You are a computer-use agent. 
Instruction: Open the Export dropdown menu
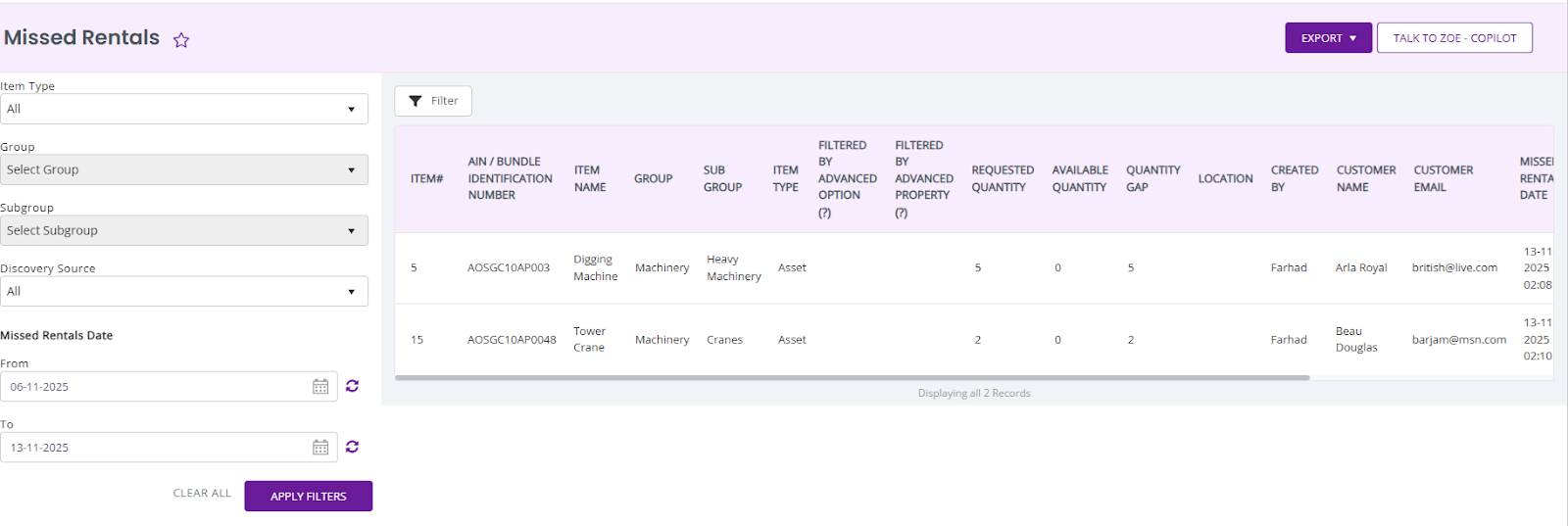click(1328, 38)
